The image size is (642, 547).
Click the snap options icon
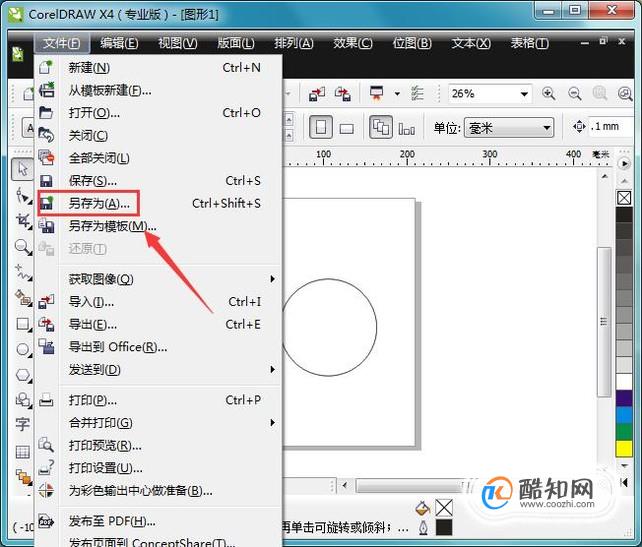tap(417, 94)
